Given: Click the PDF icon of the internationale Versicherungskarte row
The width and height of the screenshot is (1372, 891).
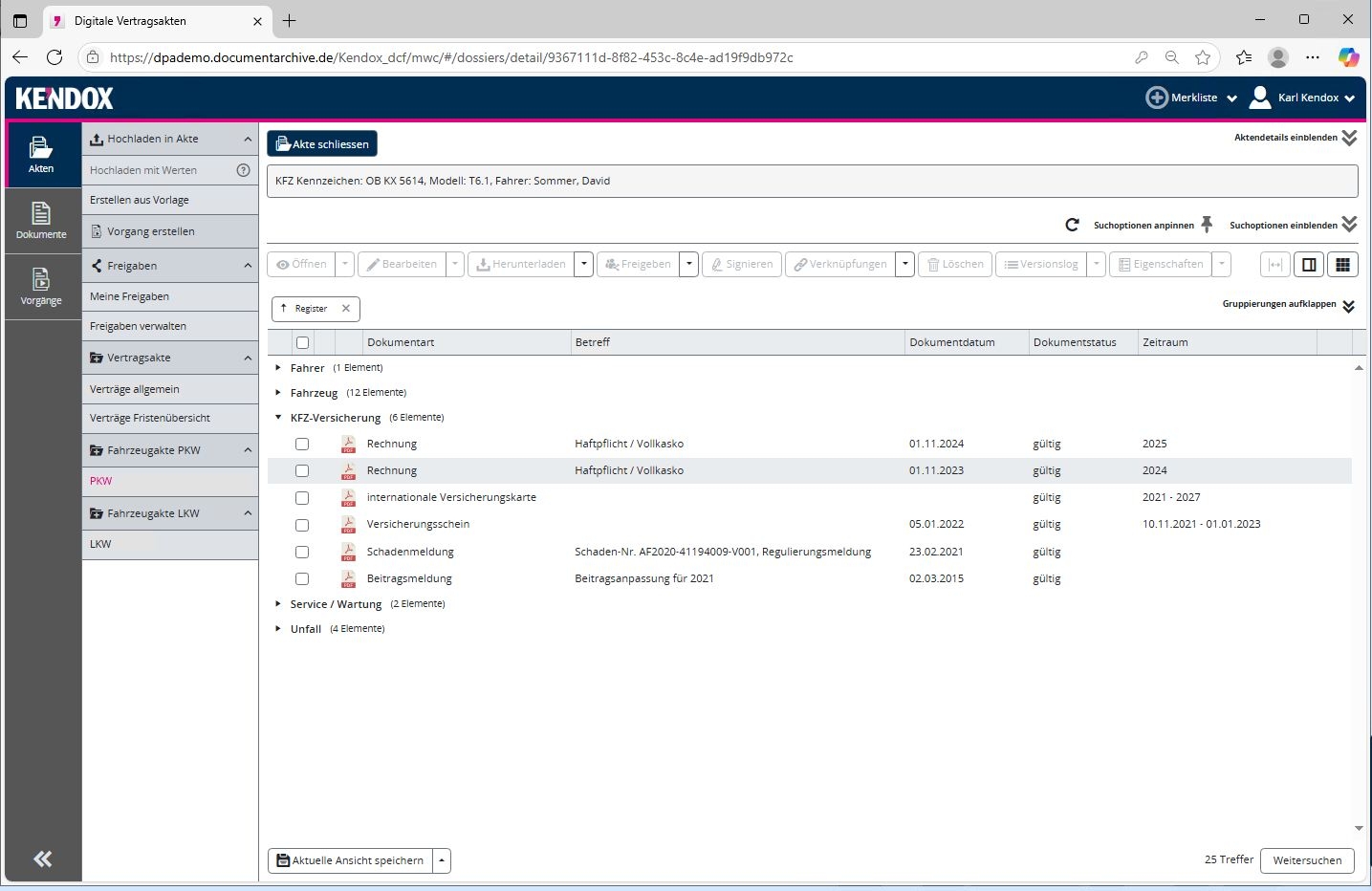Looking at the screenshot, I should point(348,497).
